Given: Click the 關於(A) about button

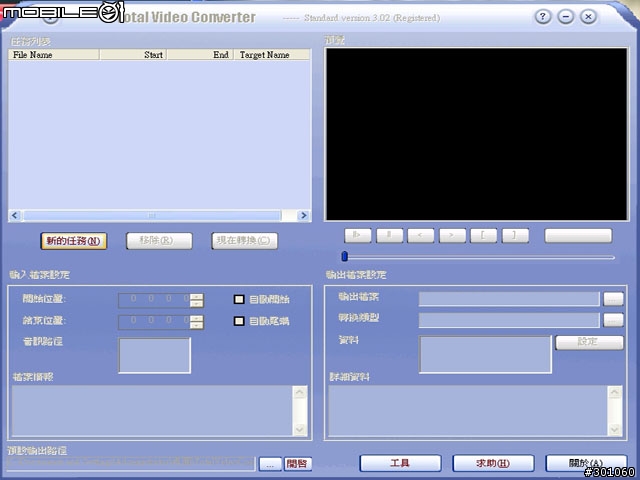Looking at the screenshot, I should (586, 463).
